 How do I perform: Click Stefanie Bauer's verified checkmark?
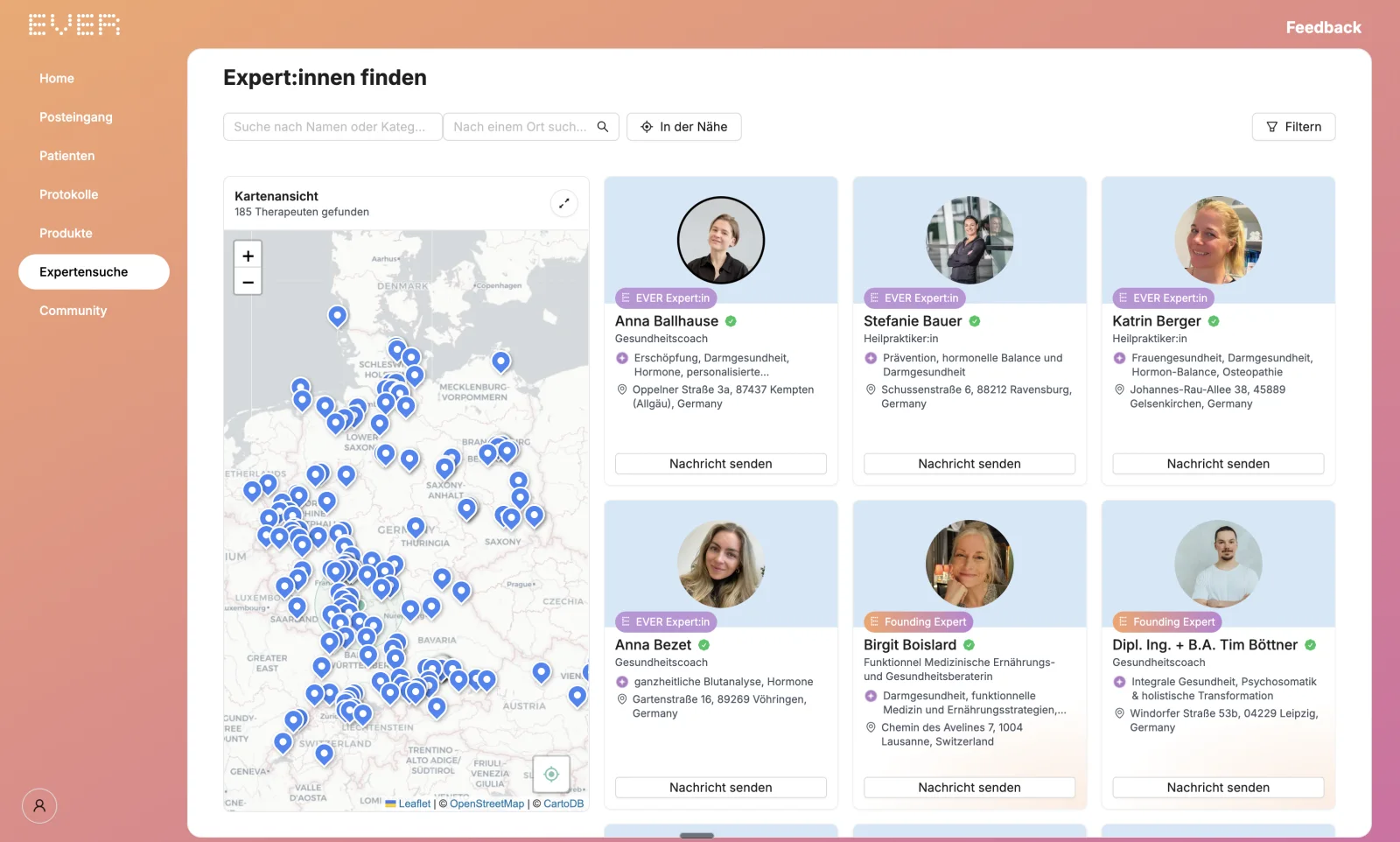pyautogui.click(x=975, y=321)
